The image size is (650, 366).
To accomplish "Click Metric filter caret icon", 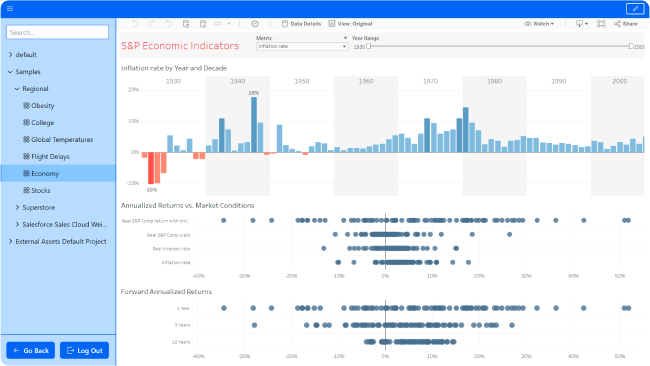I will pos(345,38).
